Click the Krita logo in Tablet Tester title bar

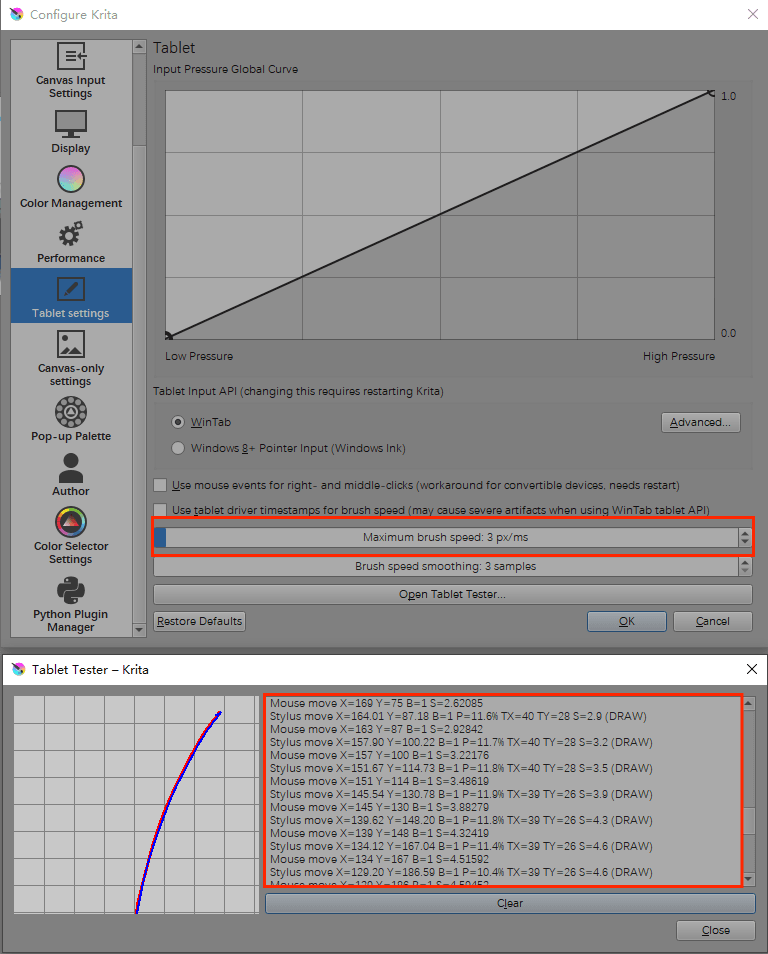click(x=19, y=669)
